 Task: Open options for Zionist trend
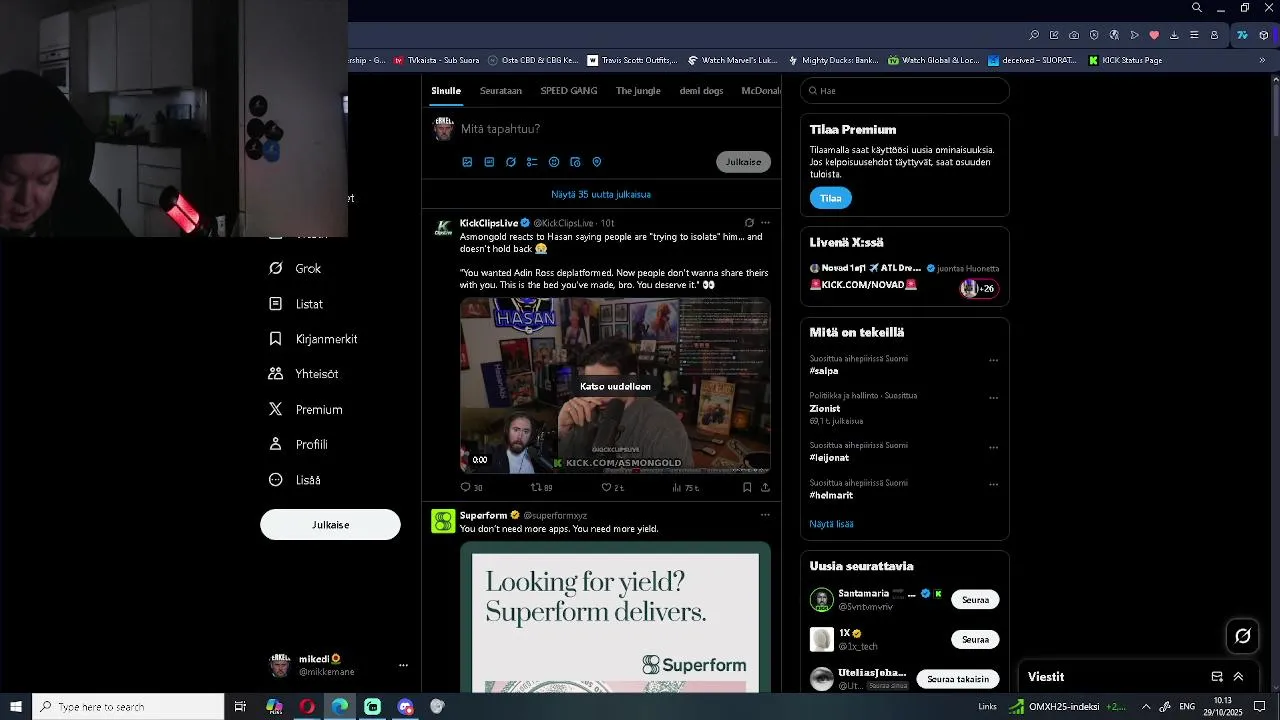point(993,397)
